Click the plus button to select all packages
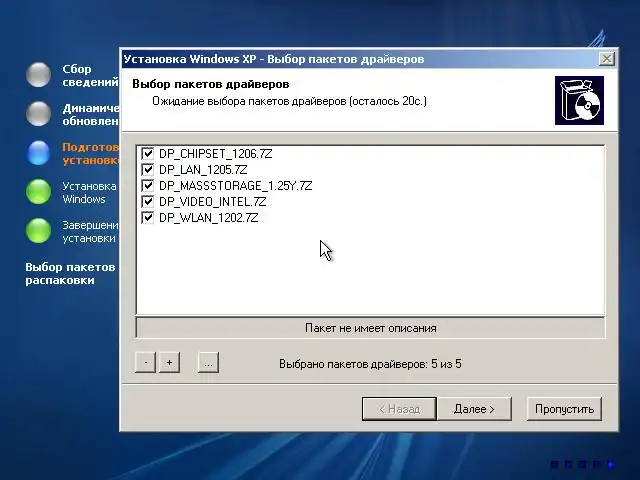This screenshot has width=640, height=480. point(169,362)
